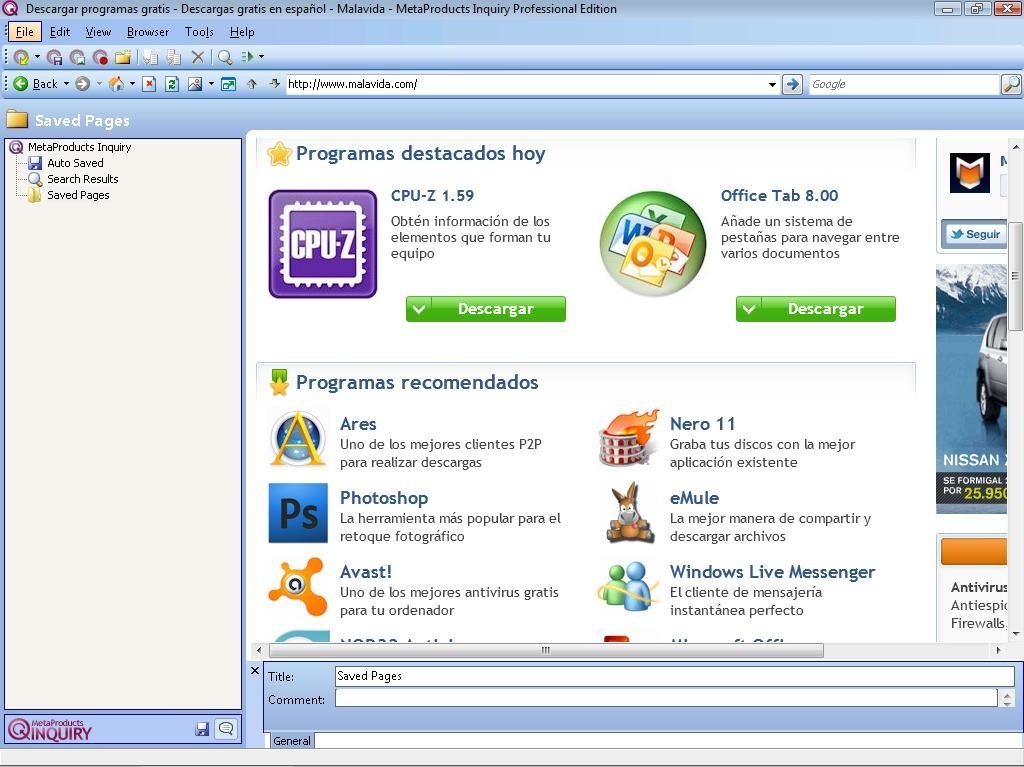
Task: Click the CPU-Z Descargar button
Action: [485, 309]
